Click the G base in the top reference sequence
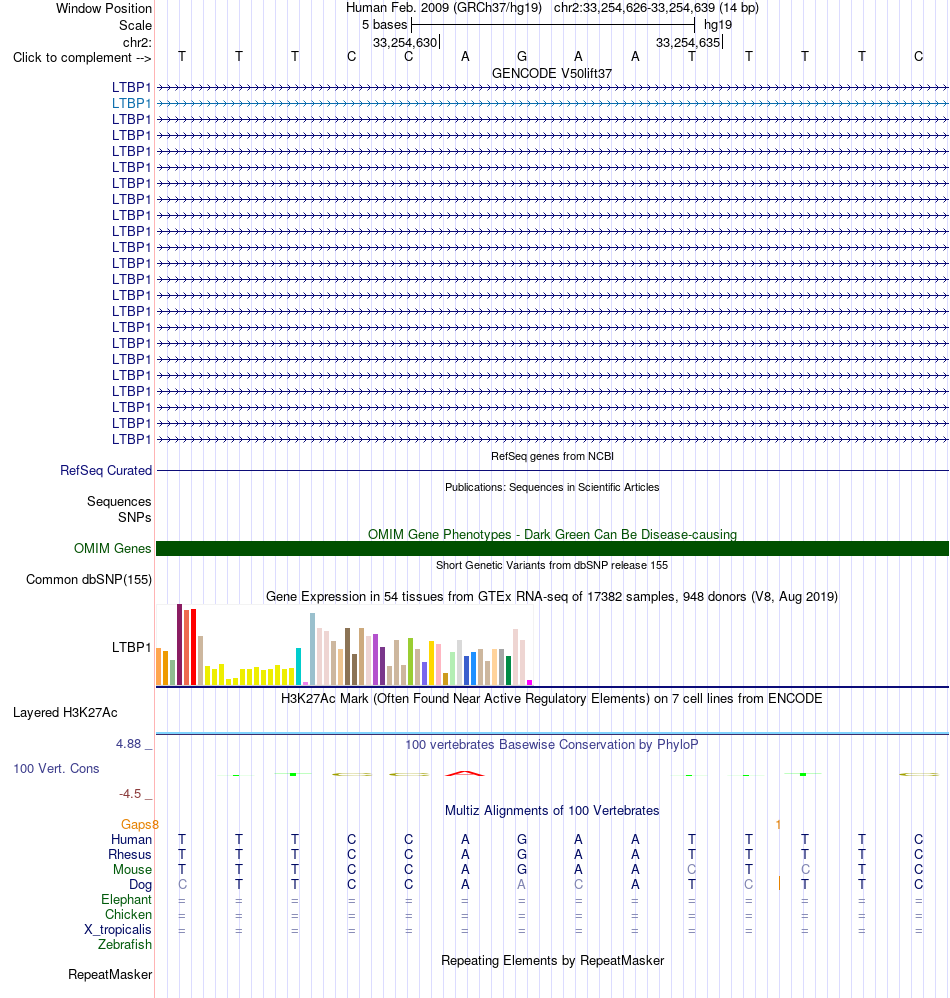Image resolution: width=950 pixels, height=998 pixels. point(522,56)
